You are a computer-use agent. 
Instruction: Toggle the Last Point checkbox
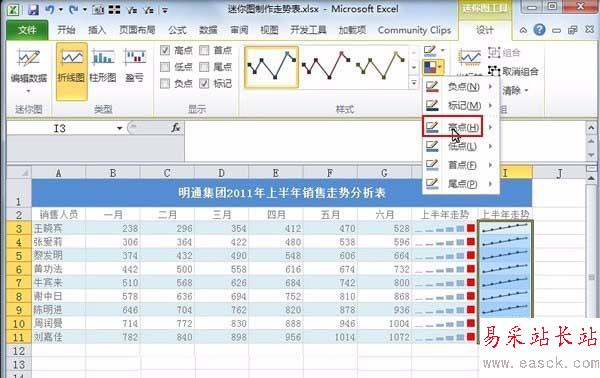pos(204,67)
